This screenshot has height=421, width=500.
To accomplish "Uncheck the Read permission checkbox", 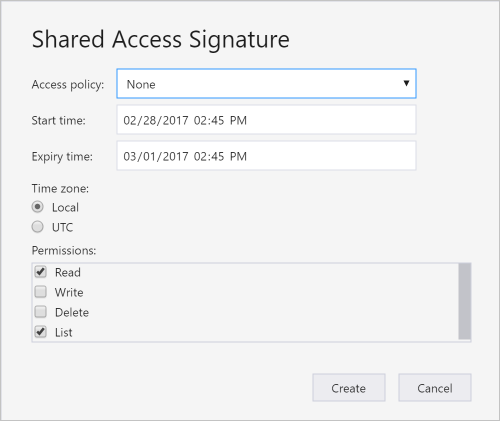I will [41, 272].
